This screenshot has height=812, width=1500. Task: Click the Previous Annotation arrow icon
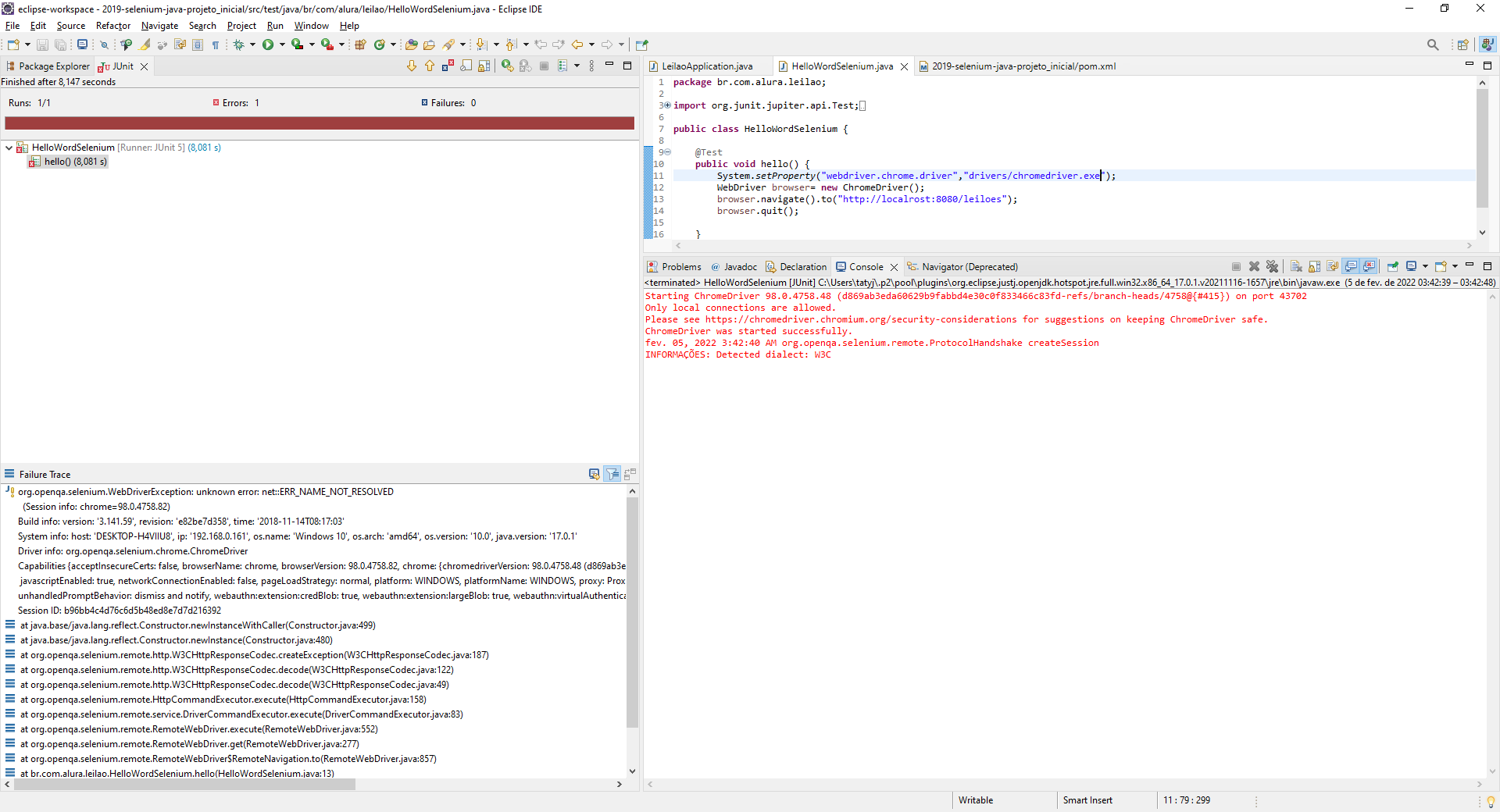pos(510,45)
